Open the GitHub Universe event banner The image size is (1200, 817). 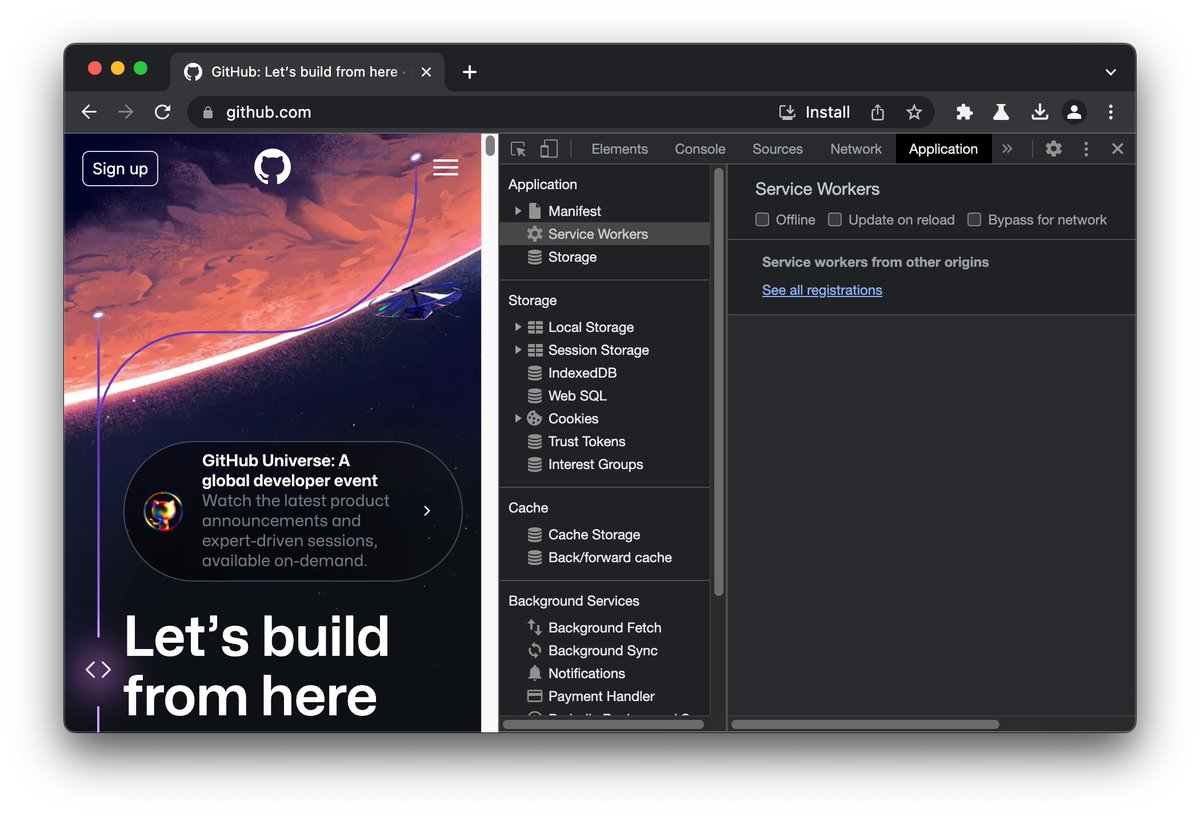pyautogui.click(x=293, y=511)
